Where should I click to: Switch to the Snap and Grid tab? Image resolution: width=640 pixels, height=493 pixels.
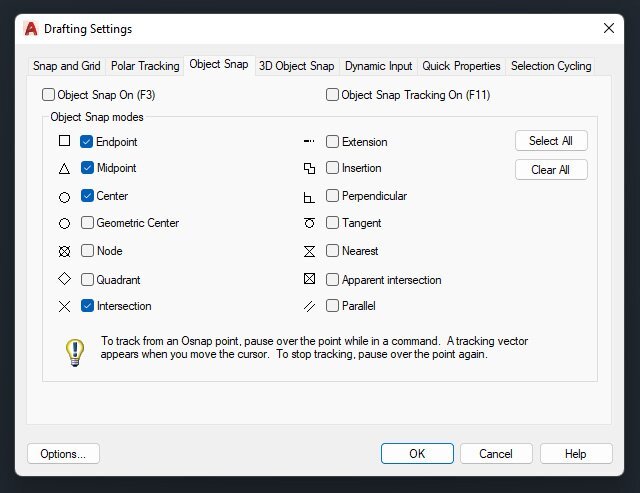tap(66, 66)
